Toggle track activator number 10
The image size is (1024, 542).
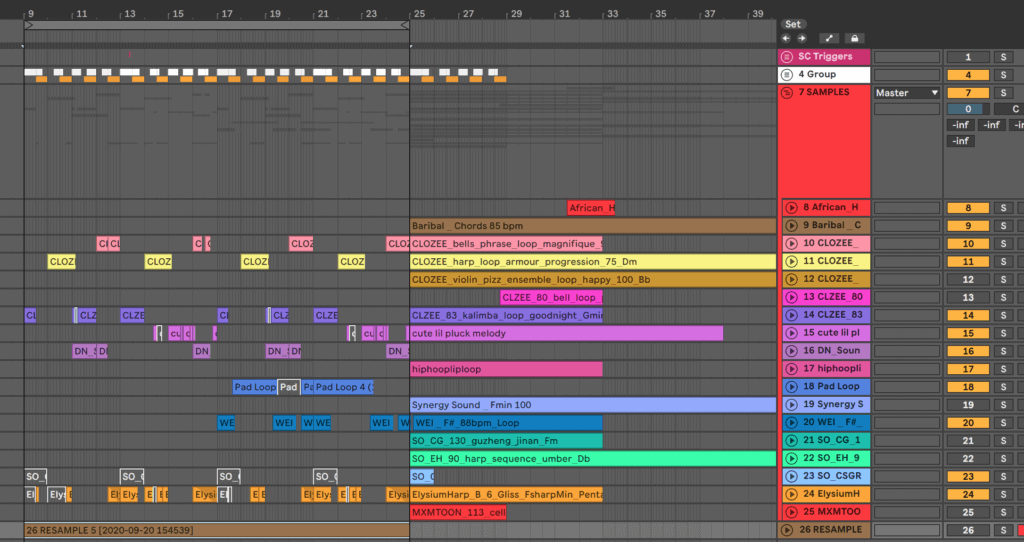(x=967, y=244)
